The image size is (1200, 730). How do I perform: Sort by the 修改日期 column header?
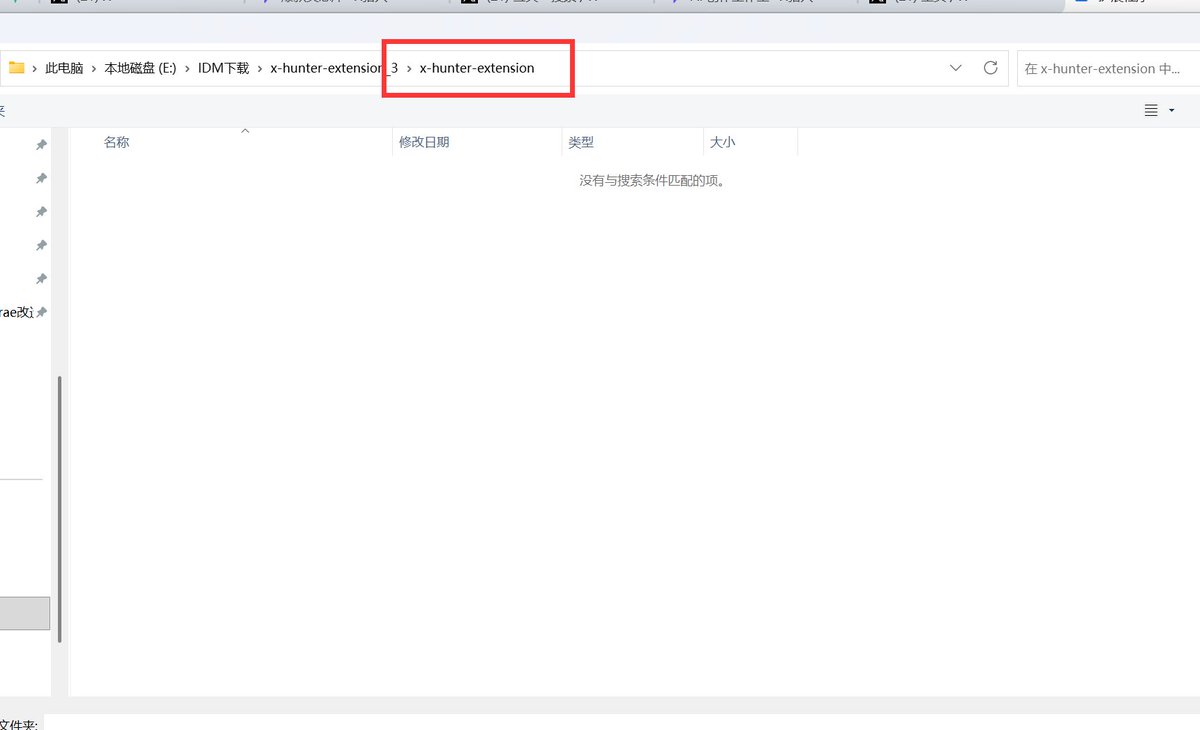424,142
